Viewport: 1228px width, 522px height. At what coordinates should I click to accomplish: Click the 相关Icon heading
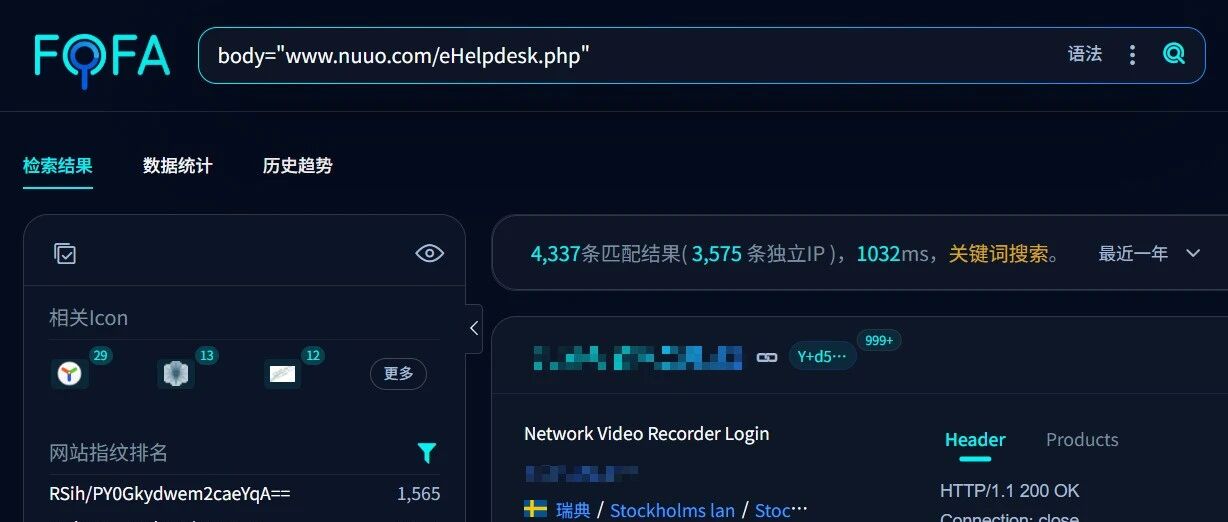coord(89,319)
